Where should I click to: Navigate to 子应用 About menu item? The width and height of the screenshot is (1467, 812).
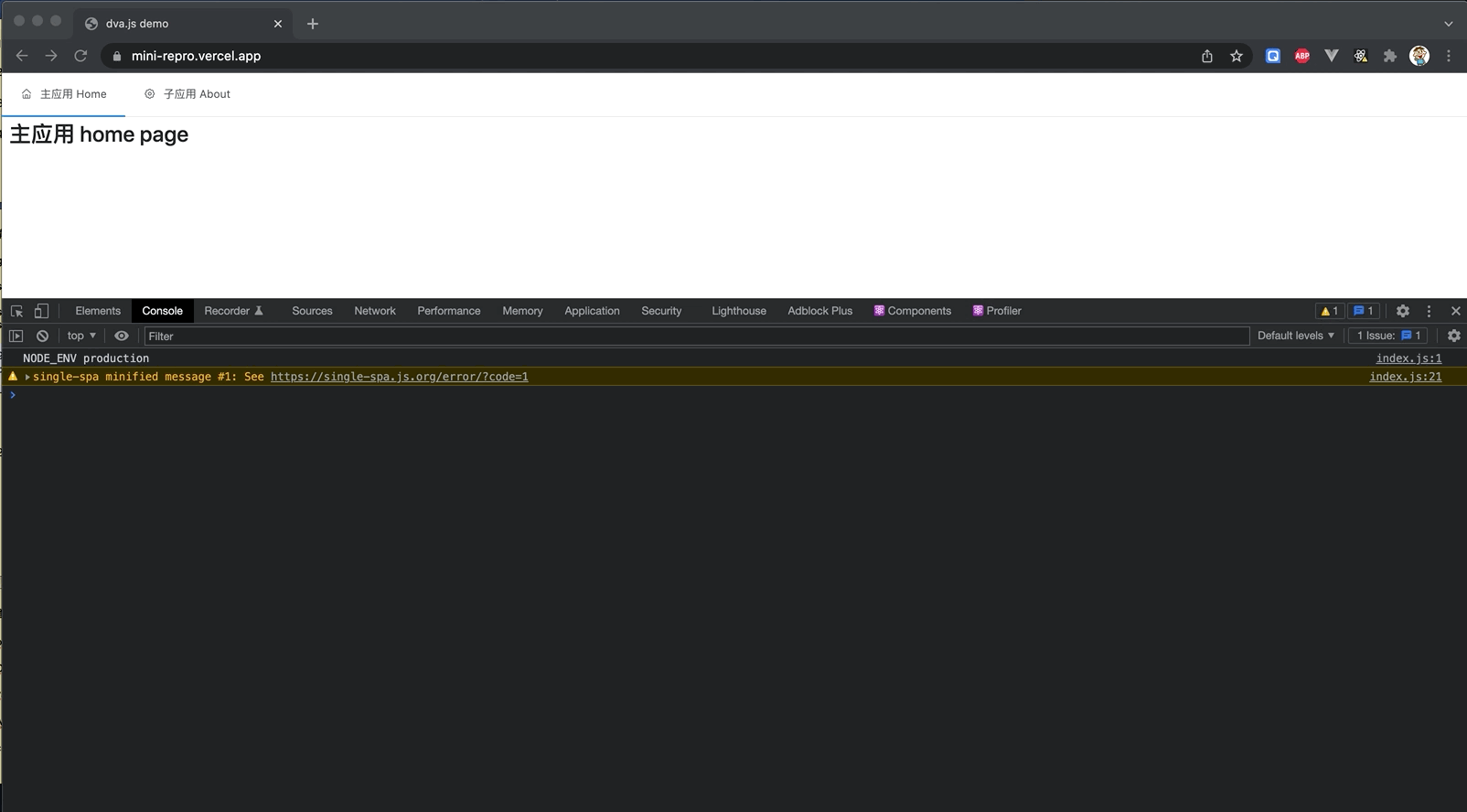(x=187, y=94)
